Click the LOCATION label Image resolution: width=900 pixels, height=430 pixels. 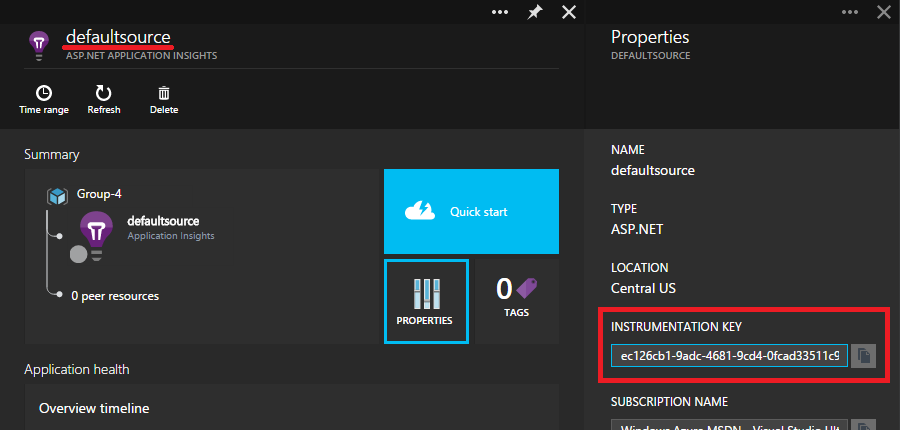point(640,268)
